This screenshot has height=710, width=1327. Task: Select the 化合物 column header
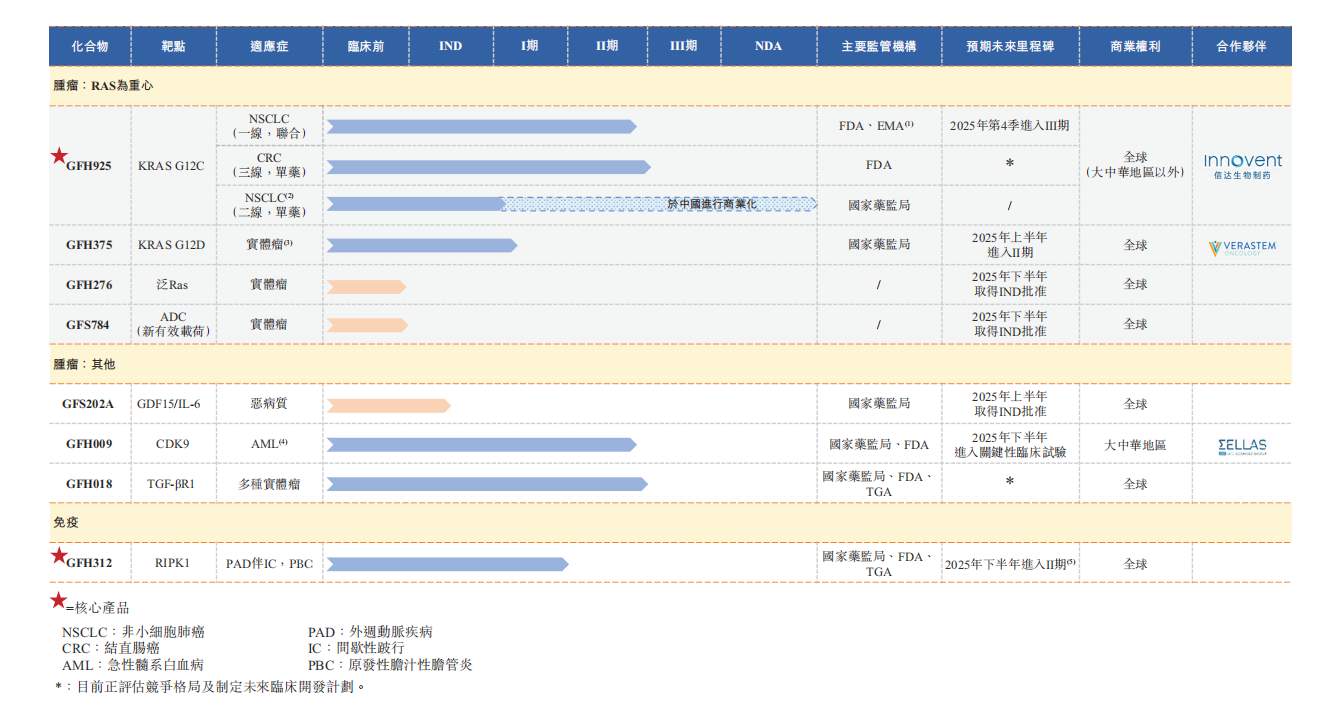(90, 46)
